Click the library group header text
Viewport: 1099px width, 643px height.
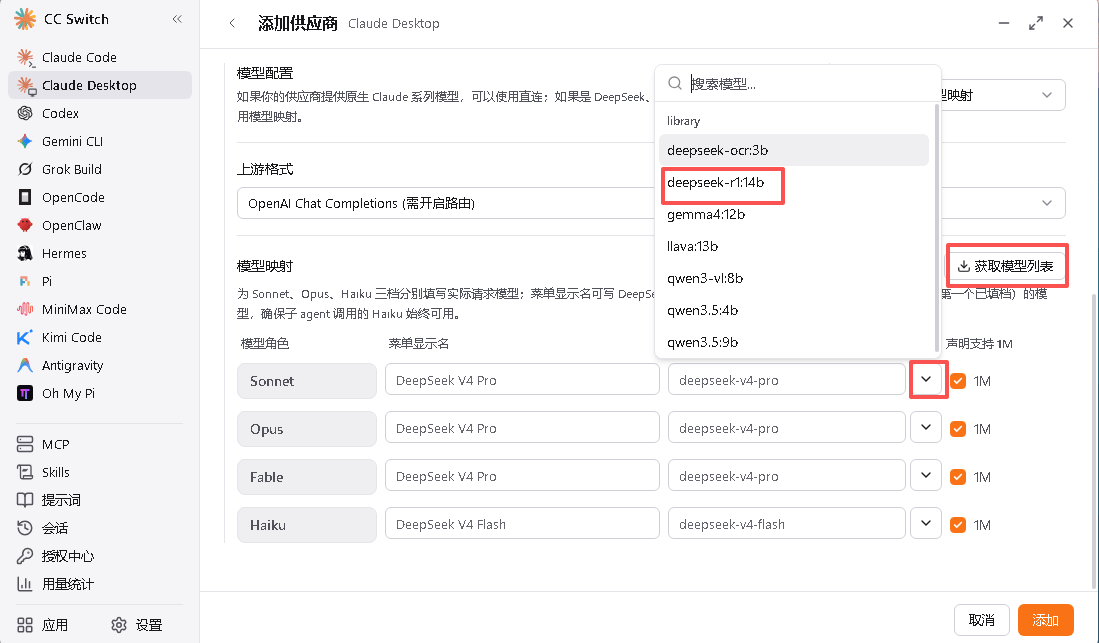click(x=683, y=121)
